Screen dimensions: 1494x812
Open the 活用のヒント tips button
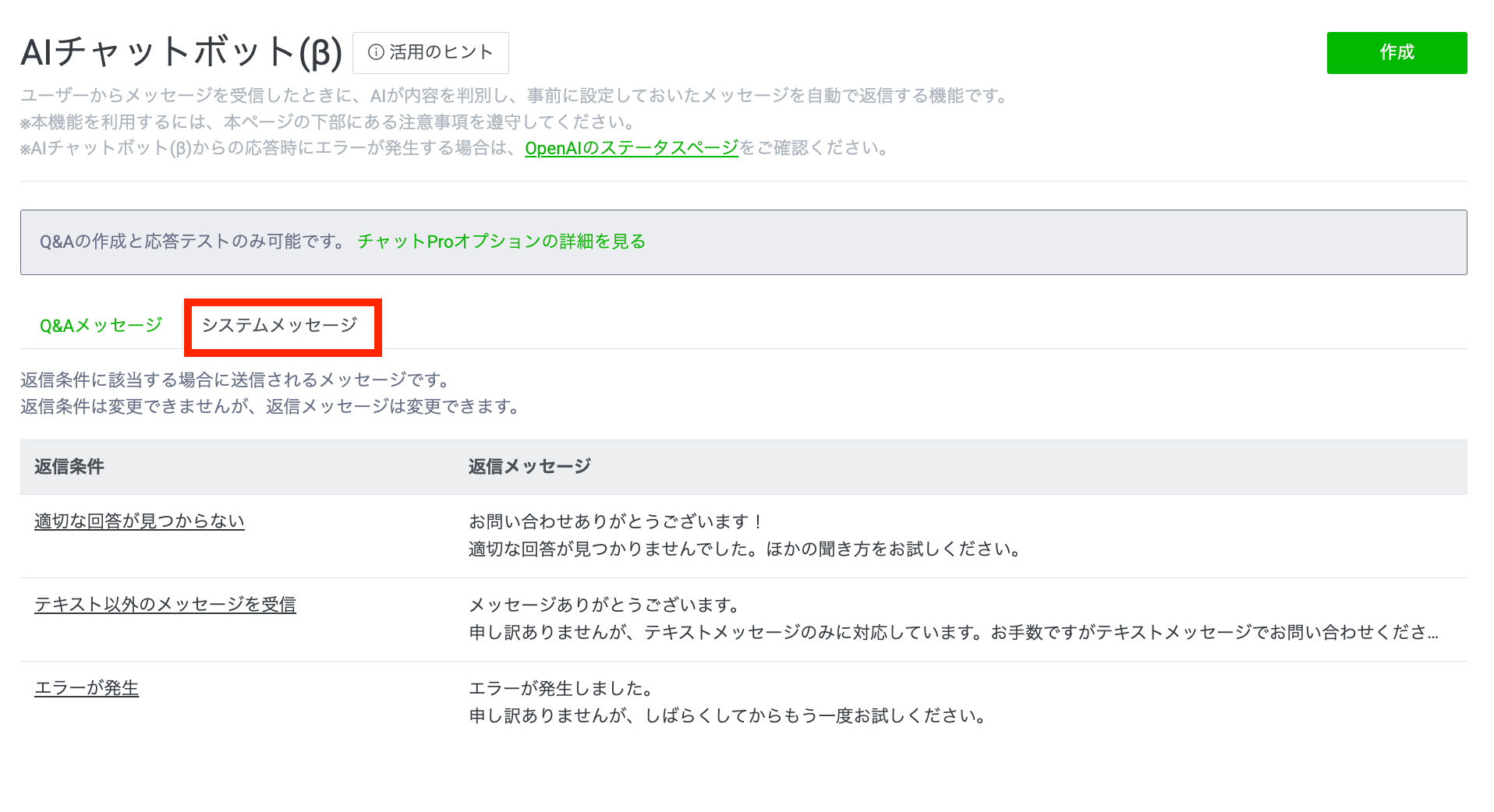pyautogui.click(x=430, y=52)
